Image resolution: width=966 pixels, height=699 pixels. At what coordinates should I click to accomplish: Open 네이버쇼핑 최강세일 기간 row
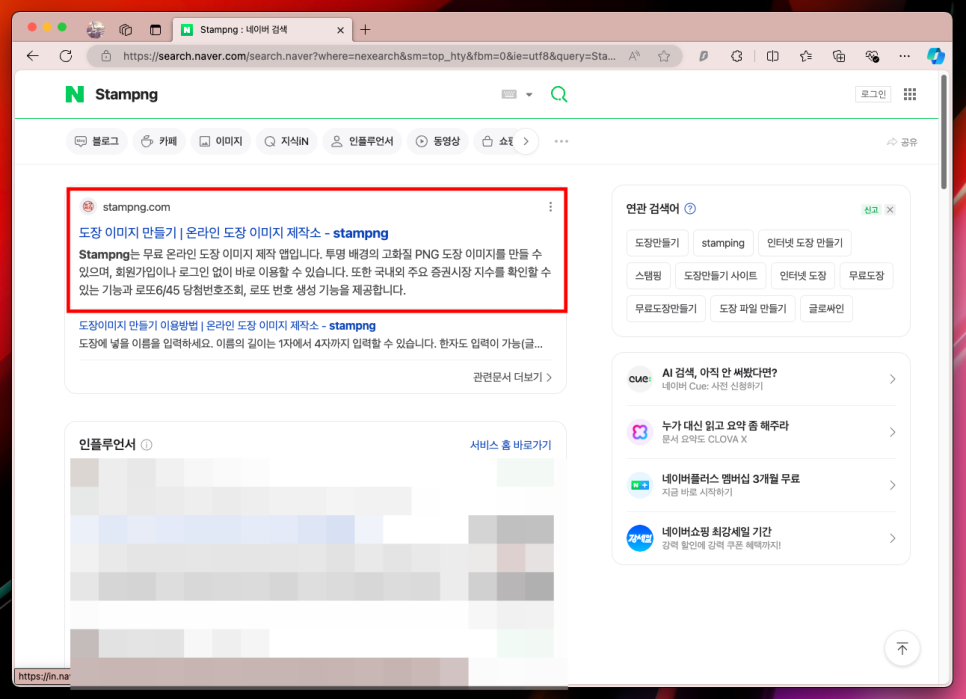coord(761,538)
